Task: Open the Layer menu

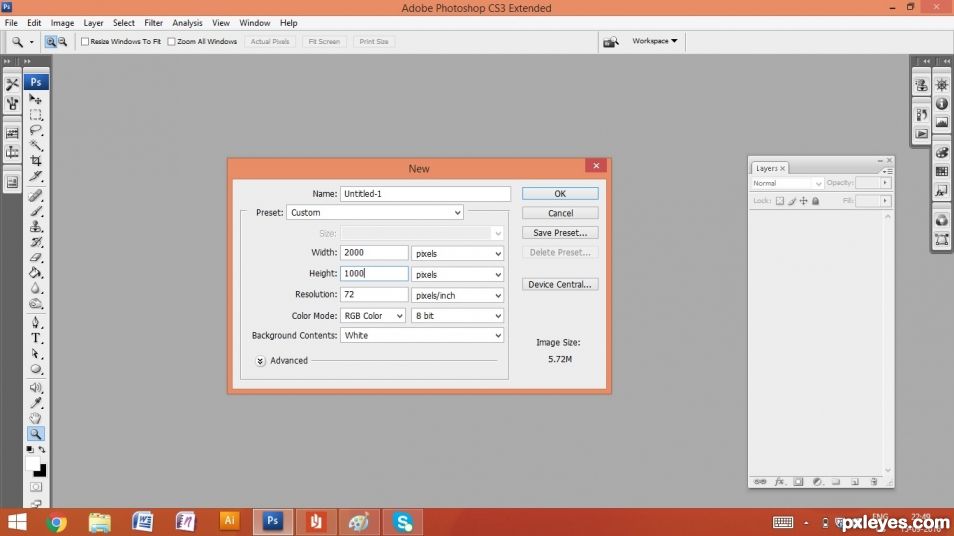Action: [93, 23]
